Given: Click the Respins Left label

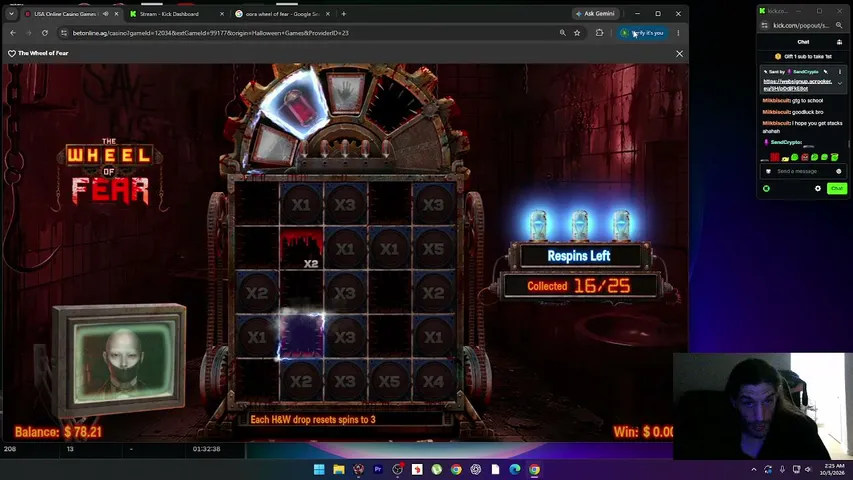Looking at the screenshot, I should [x=579, y=256].
